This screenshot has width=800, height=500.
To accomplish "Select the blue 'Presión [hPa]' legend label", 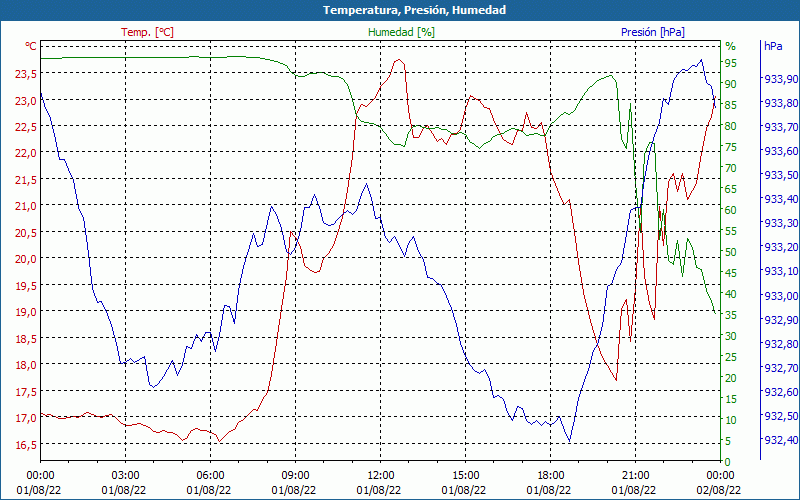I will coord(653,32).
